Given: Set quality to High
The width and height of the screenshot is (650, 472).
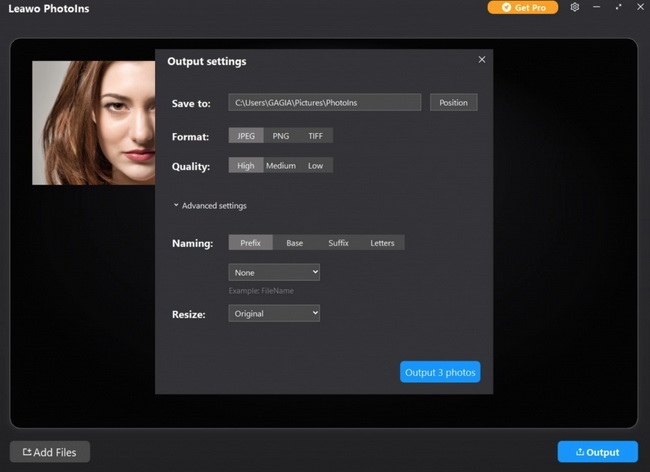Looking at the screenshot, I should pyautogui.click(x=246, y=166).
